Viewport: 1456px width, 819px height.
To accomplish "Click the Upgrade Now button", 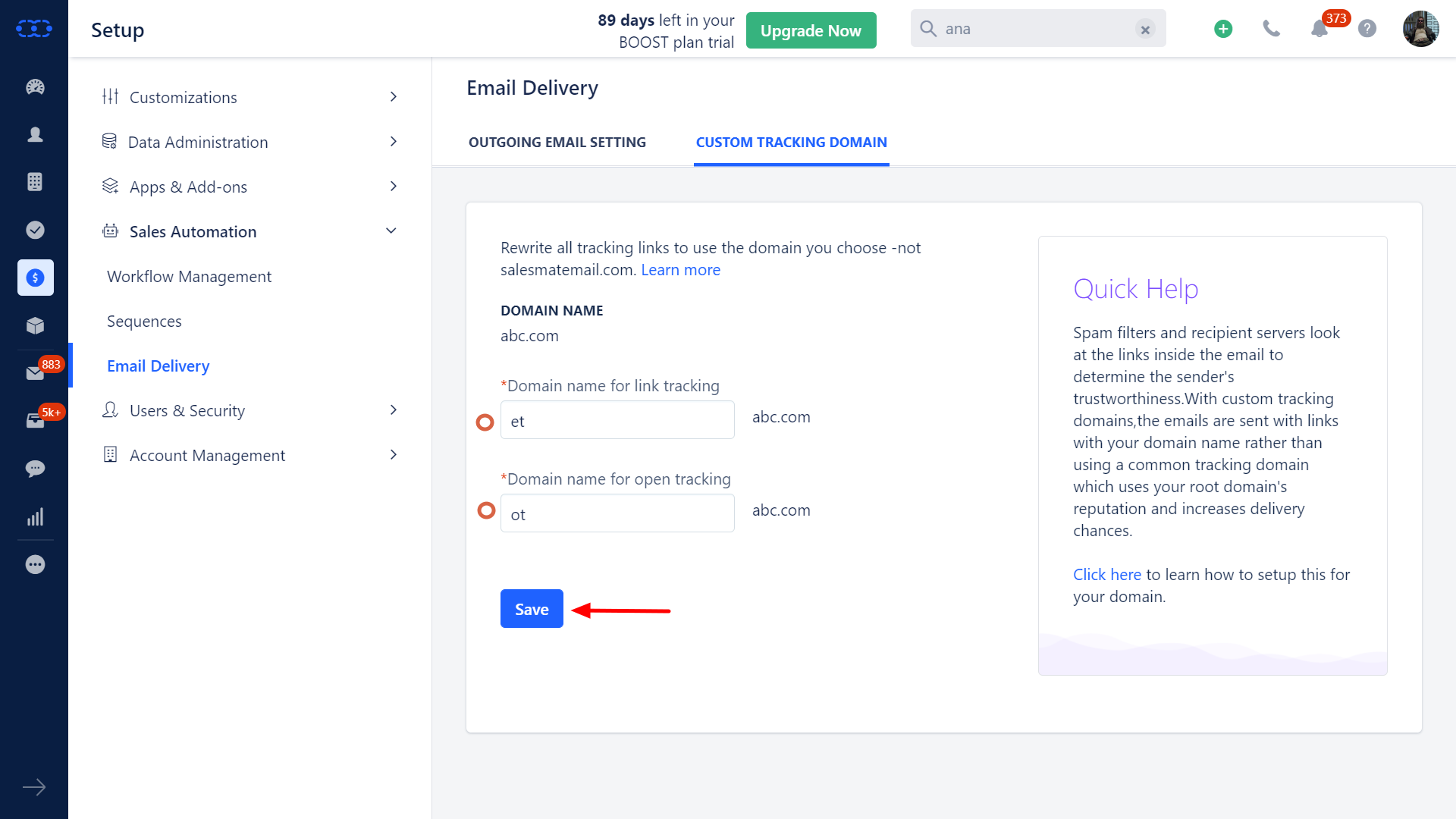I will 811,30.
